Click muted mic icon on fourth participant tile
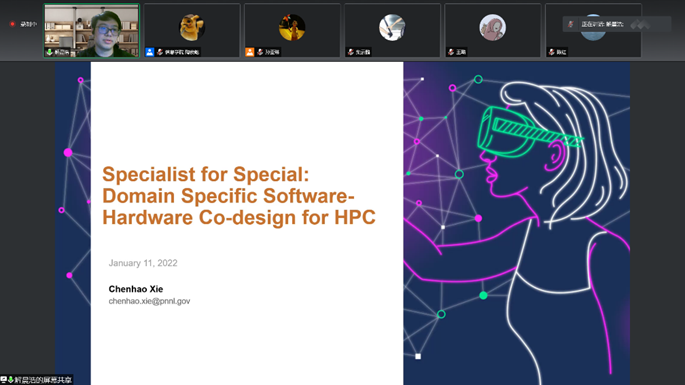This screenshot has height=385, width=685. click(350, 52)
